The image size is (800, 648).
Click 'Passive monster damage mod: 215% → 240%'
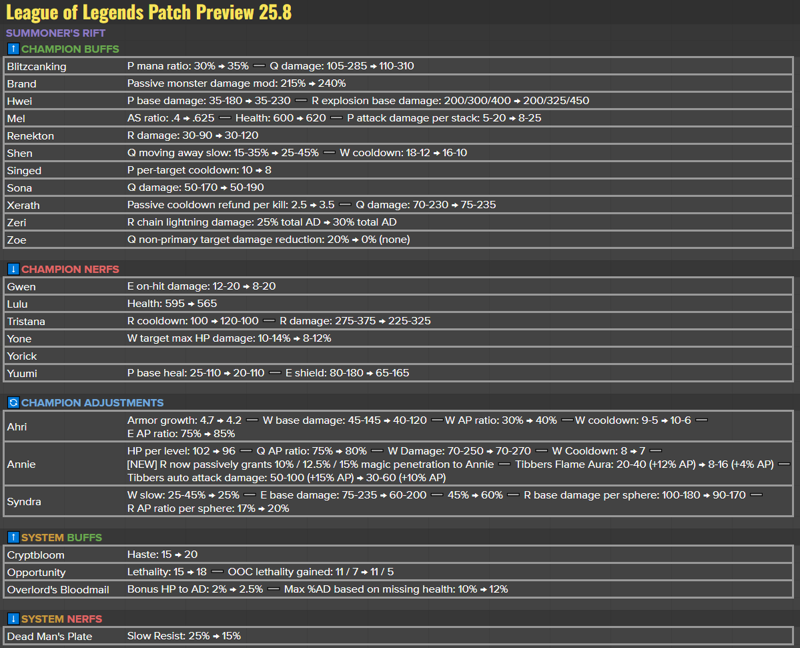[236, 83]
